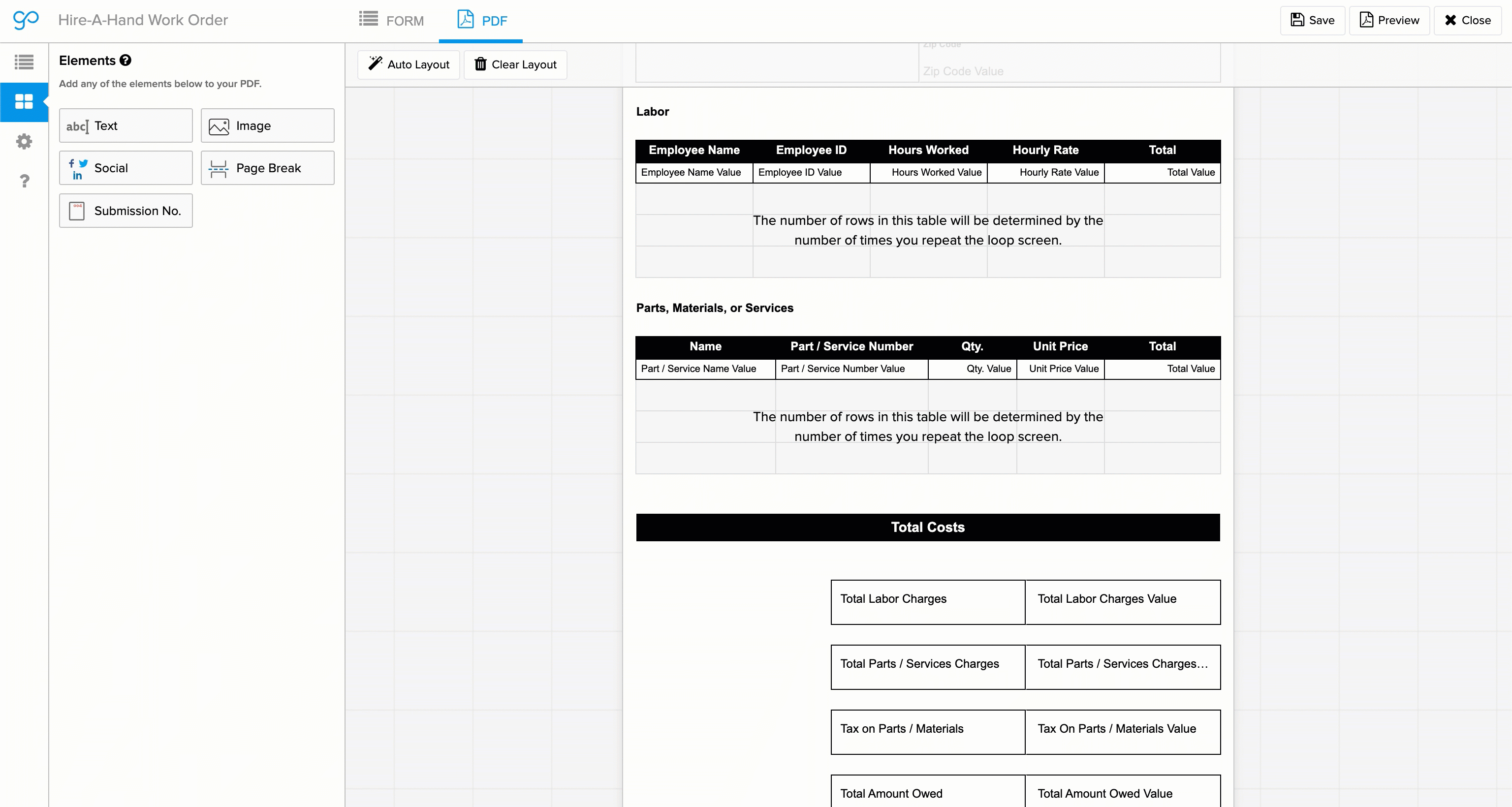Select the Total Amount Owed Value field
The height and width of the screenshot is (807, 1512).
1123,792
